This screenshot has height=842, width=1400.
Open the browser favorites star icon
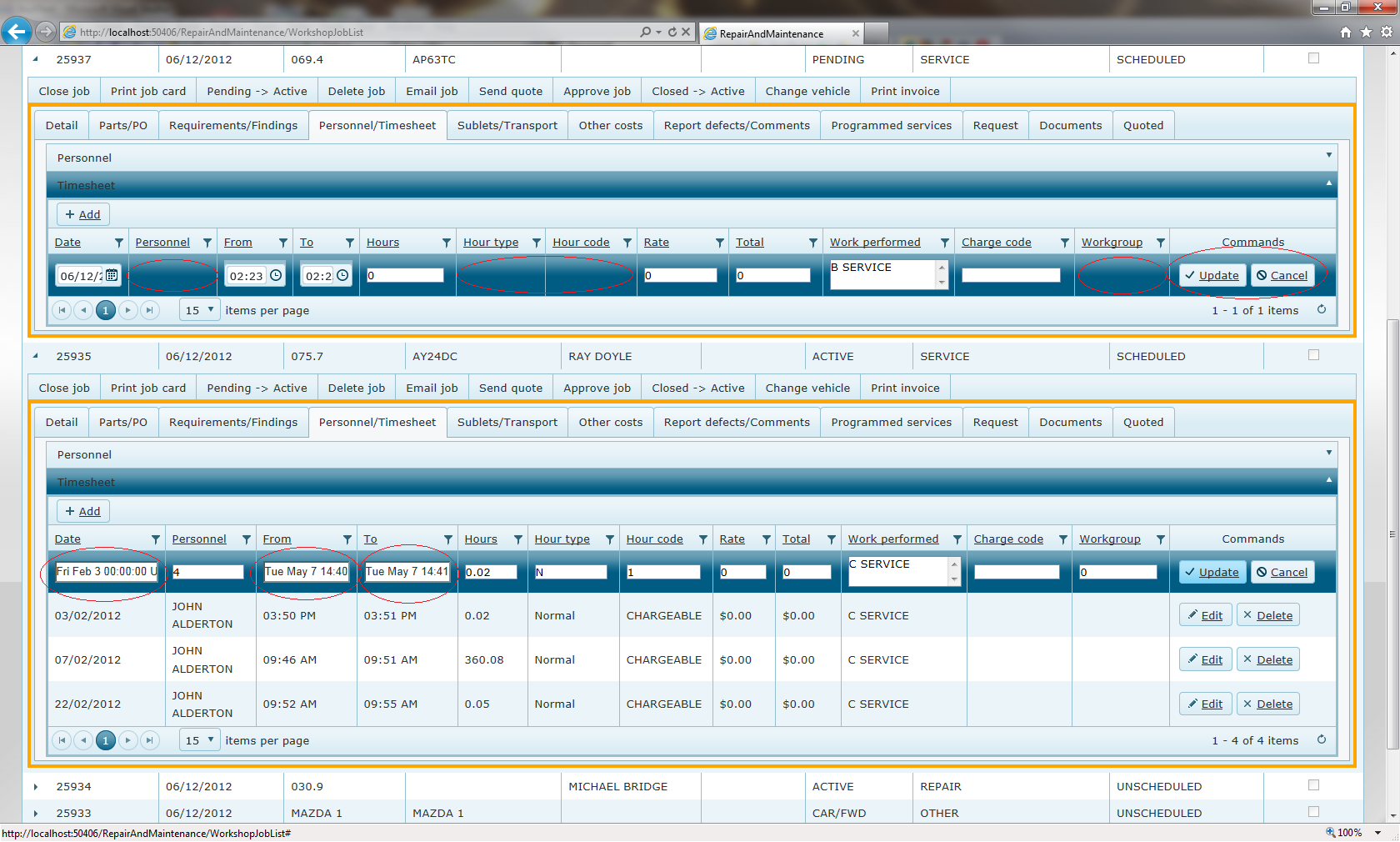pos(1366,32)
